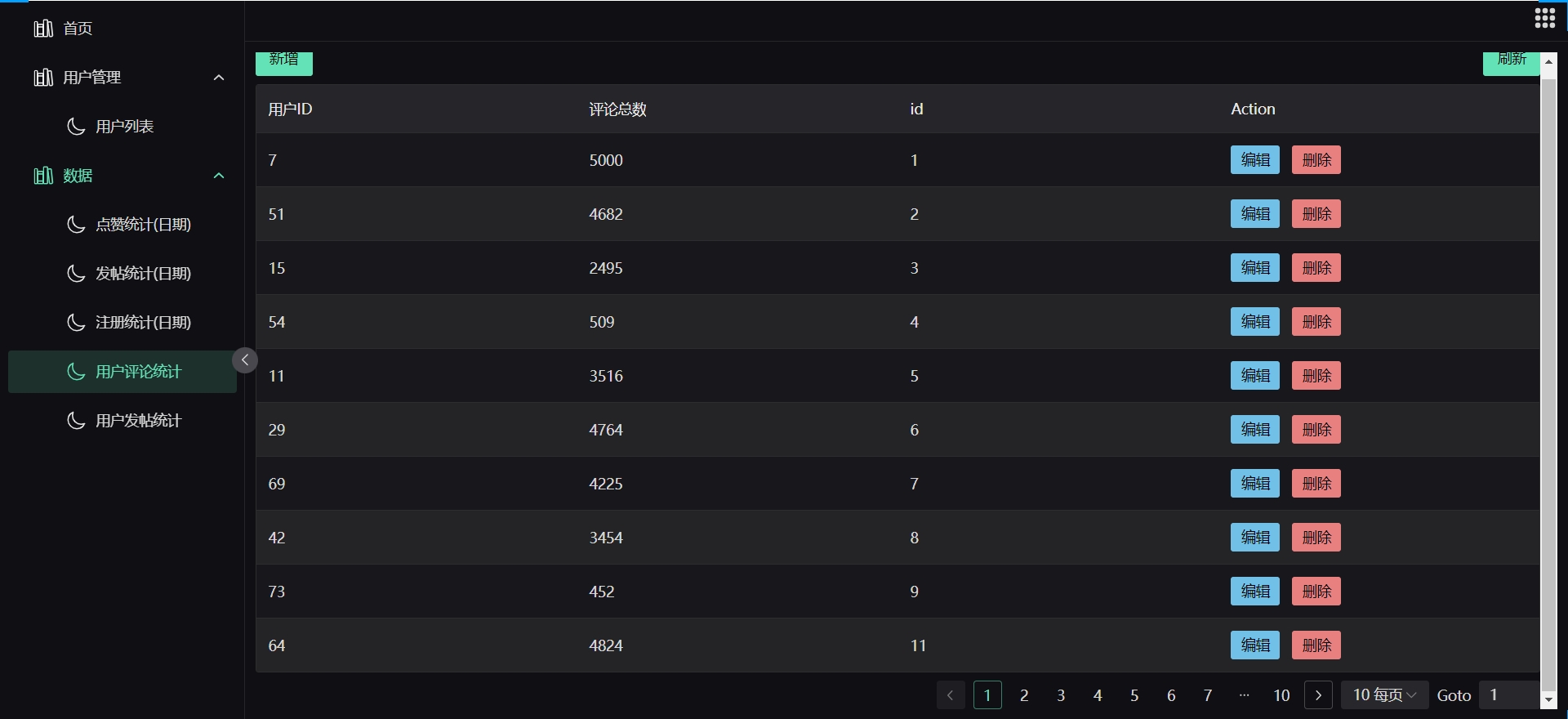Image resolution: width=1568 pixels, height=719 pixels.
Task: Collapse sidebar with the round arrow button
Action: (x=245, y=360)
